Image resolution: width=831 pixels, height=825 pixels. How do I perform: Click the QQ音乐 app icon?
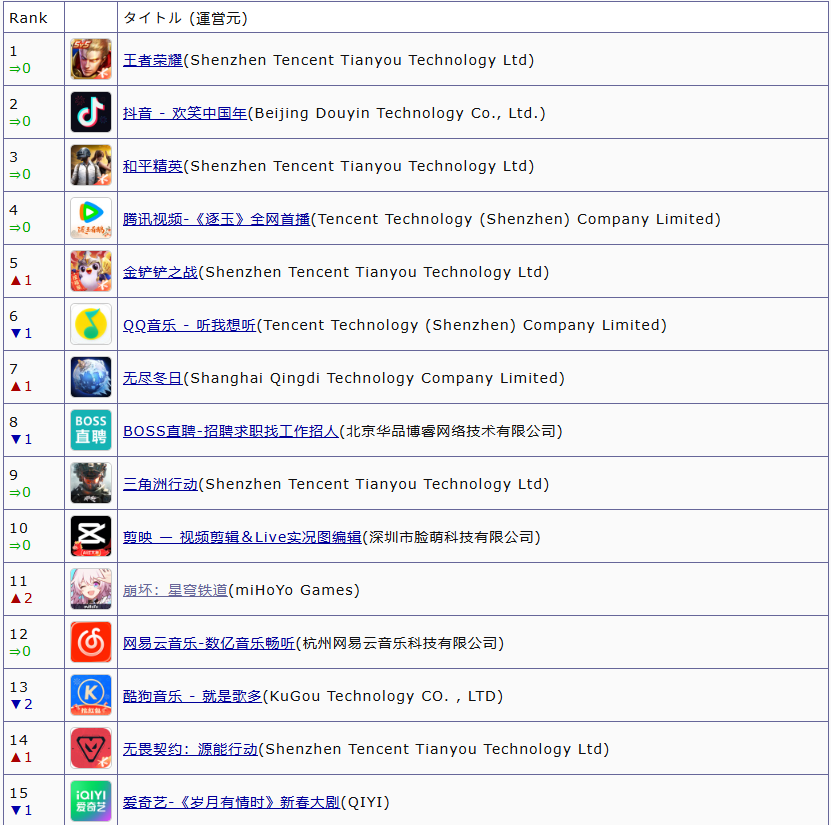pyautogui.click(x=91, y=324)
